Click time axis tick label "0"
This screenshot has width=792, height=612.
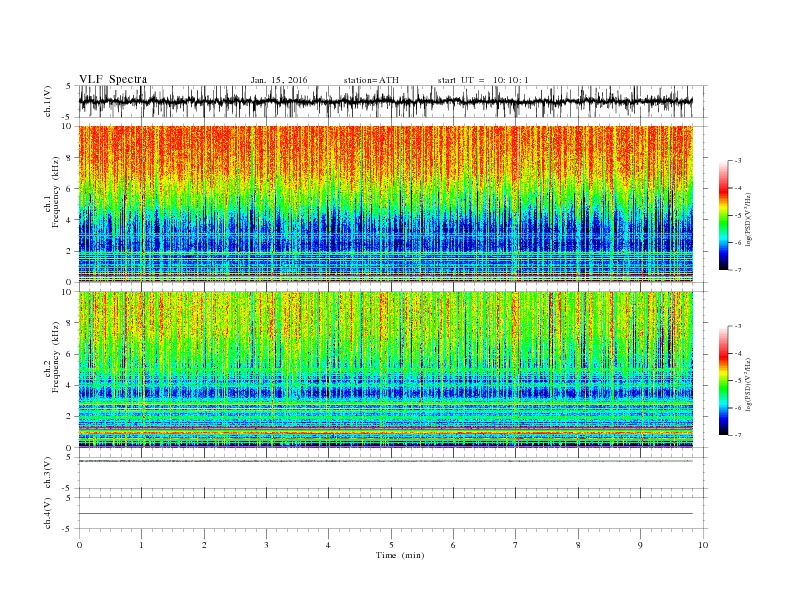(x=79, y=545)
